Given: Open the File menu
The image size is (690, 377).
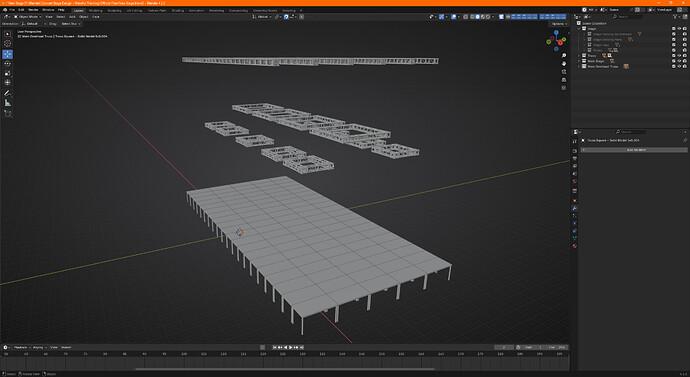Looking at the screenshot, I should click(x=12, y=10).
